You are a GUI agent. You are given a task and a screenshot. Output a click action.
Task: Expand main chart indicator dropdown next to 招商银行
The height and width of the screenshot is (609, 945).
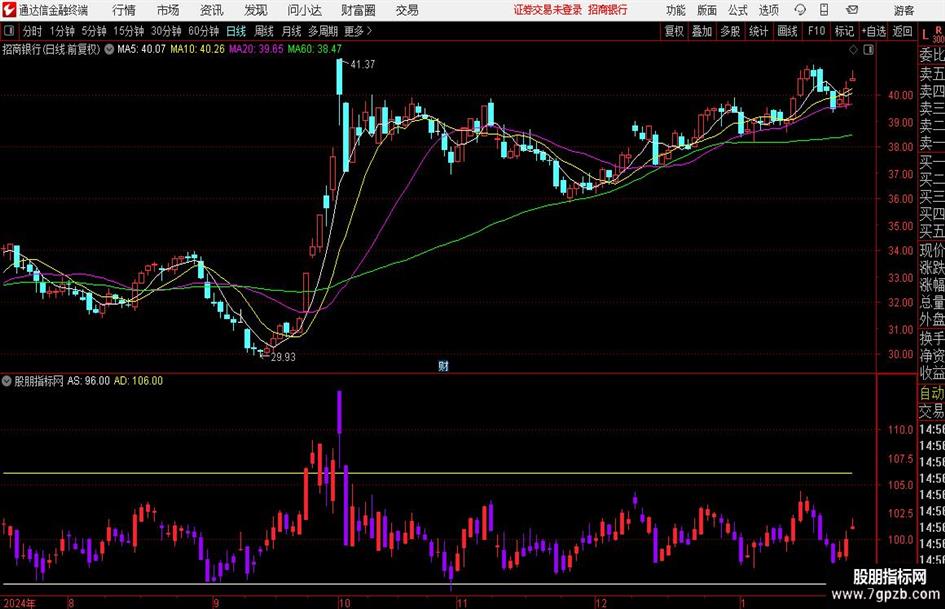pos(108,49)
